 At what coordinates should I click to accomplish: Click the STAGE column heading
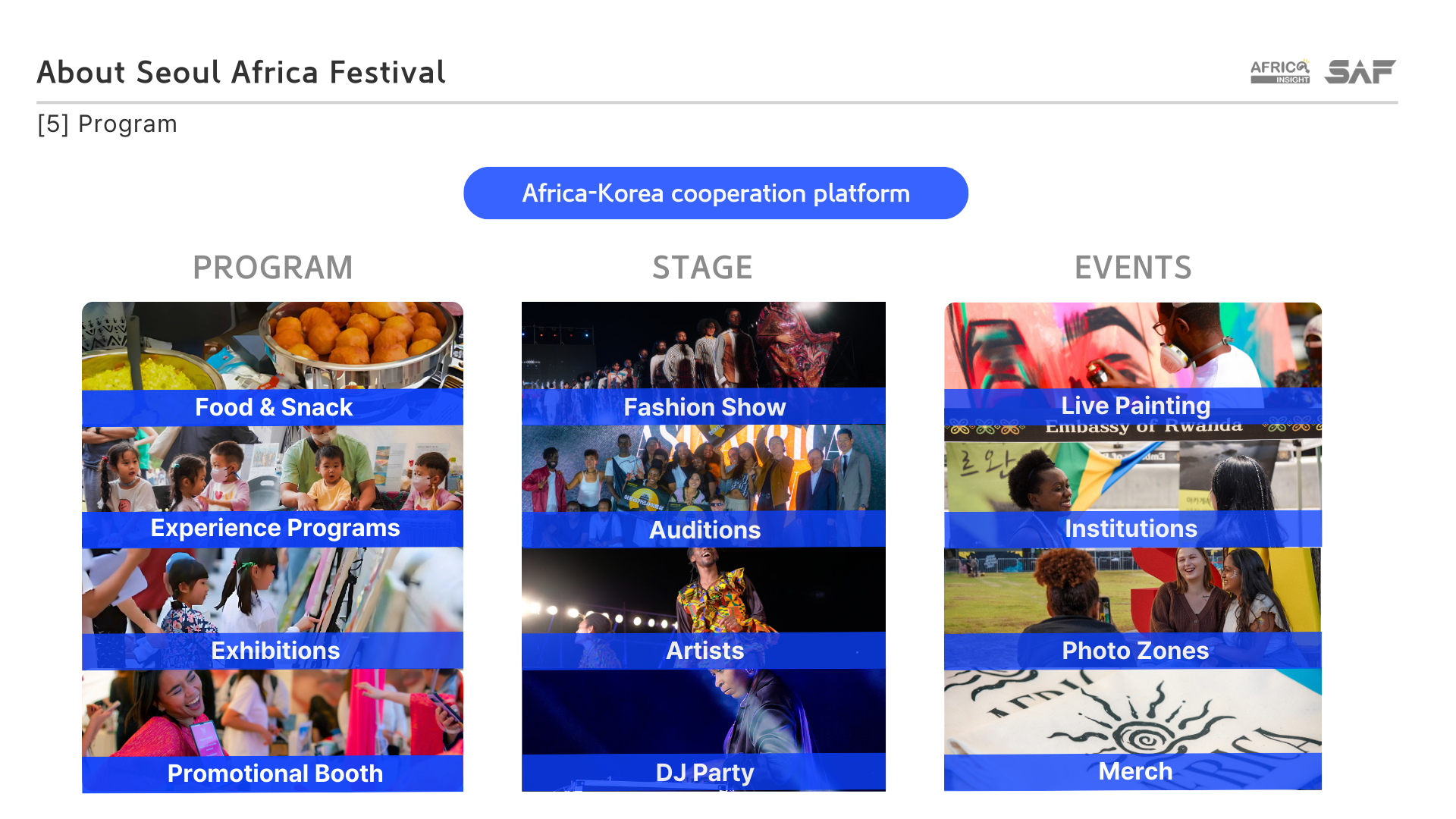coord(702,268)
